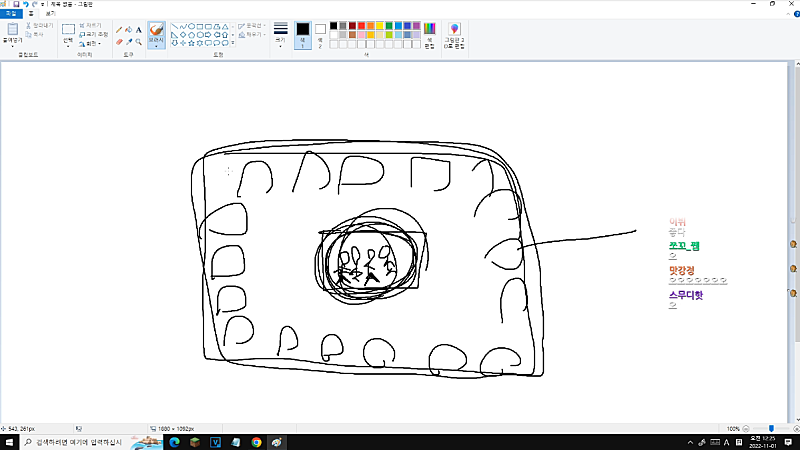Image resolution: width=800 pixels, height=450 pixels.
Task: Select the Eraser tool
Action: pyautogui.click(x=119, y=42)
